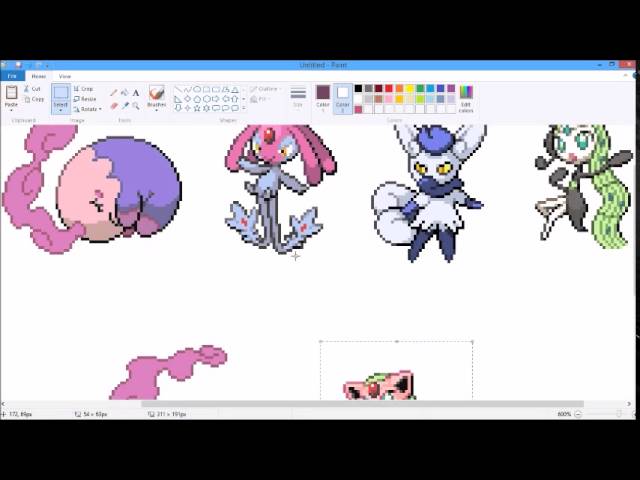Choose the Fill with color bucket tool
The width and height of the screenshot is (640, 480).
(x=124, y=93)
